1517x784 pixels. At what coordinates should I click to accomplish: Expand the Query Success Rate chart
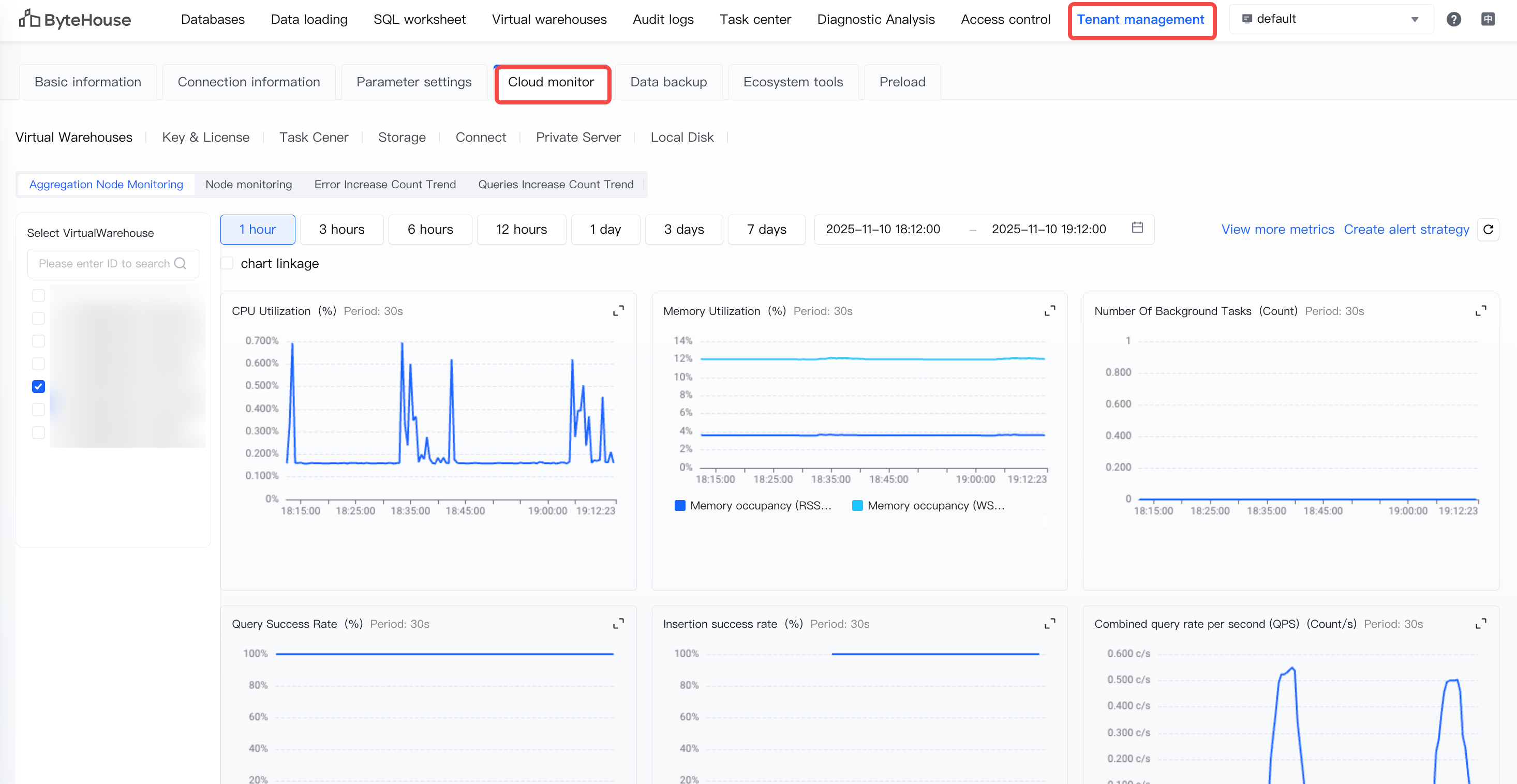tap(618, 624)
